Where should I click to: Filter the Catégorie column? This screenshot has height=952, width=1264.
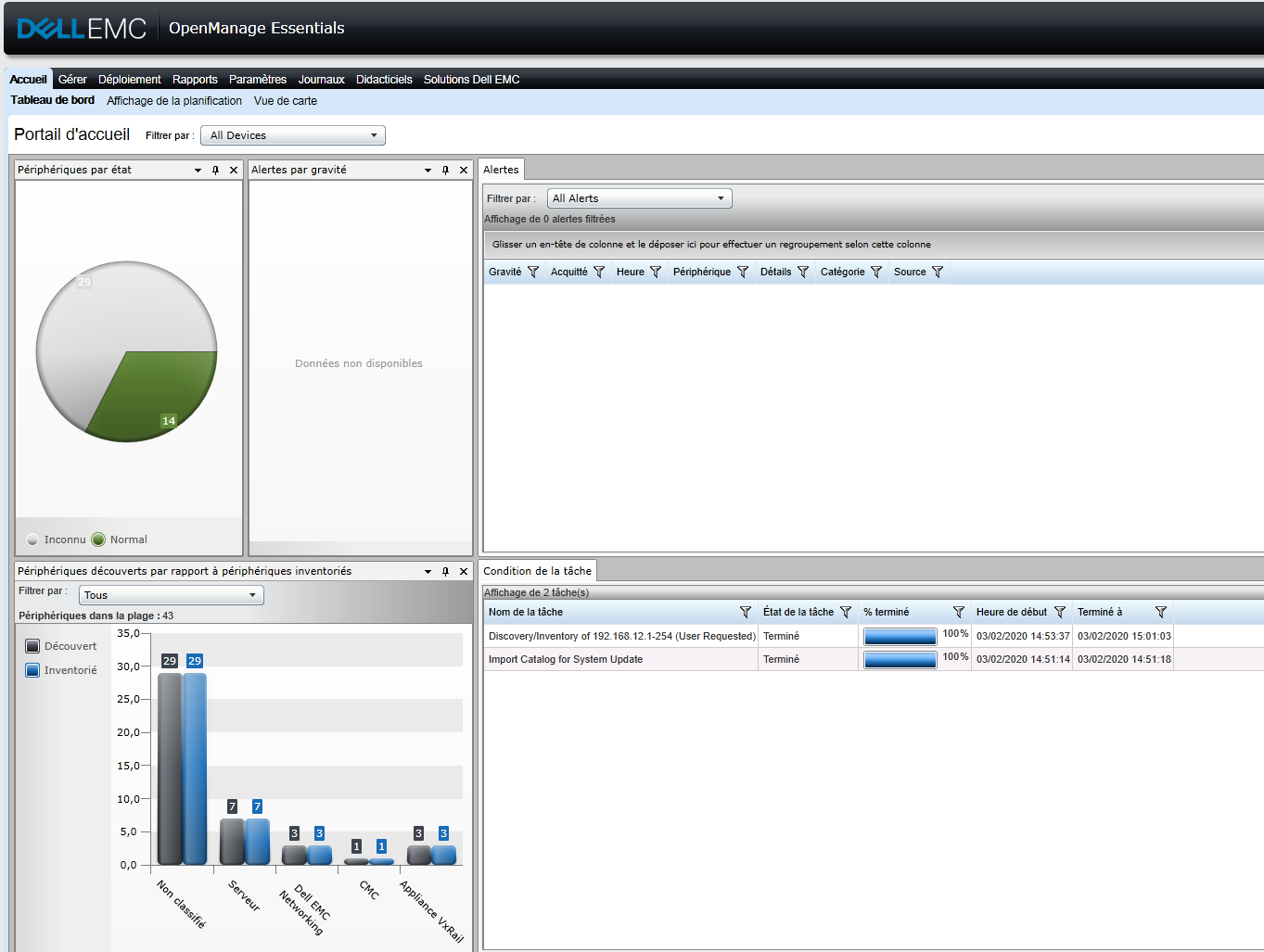tap(876, 272)
